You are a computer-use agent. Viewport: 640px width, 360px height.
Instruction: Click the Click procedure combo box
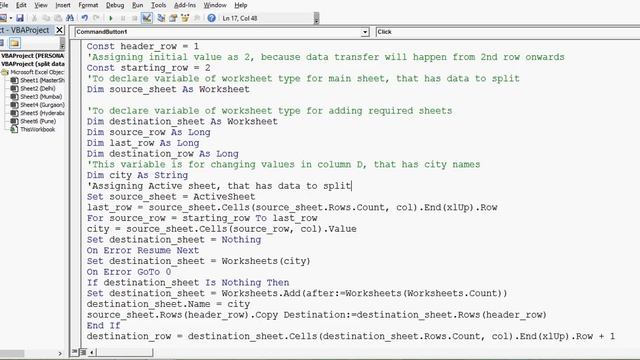coord(507,32)
